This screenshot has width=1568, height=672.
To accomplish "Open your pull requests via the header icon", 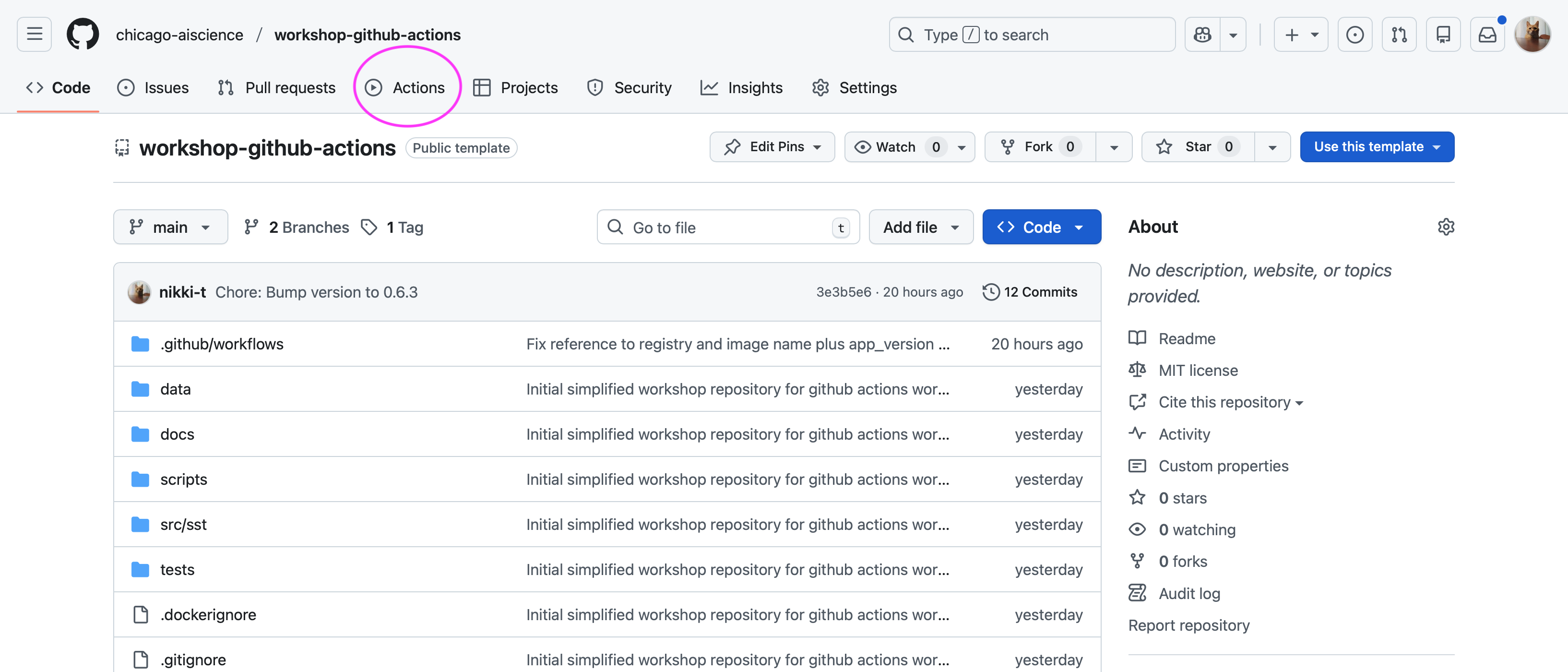I will point(1399,34).
